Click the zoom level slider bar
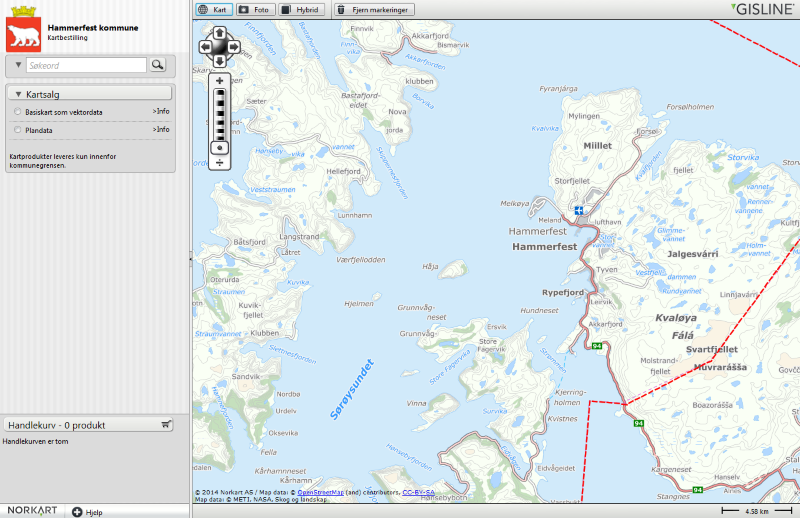Screen dimensions: 800x518 coord(220,114)
